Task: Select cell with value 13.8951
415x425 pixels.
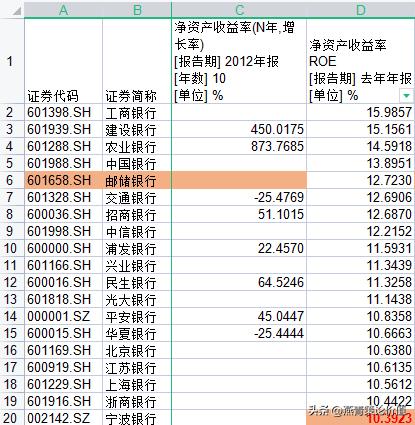Action: 361,163
